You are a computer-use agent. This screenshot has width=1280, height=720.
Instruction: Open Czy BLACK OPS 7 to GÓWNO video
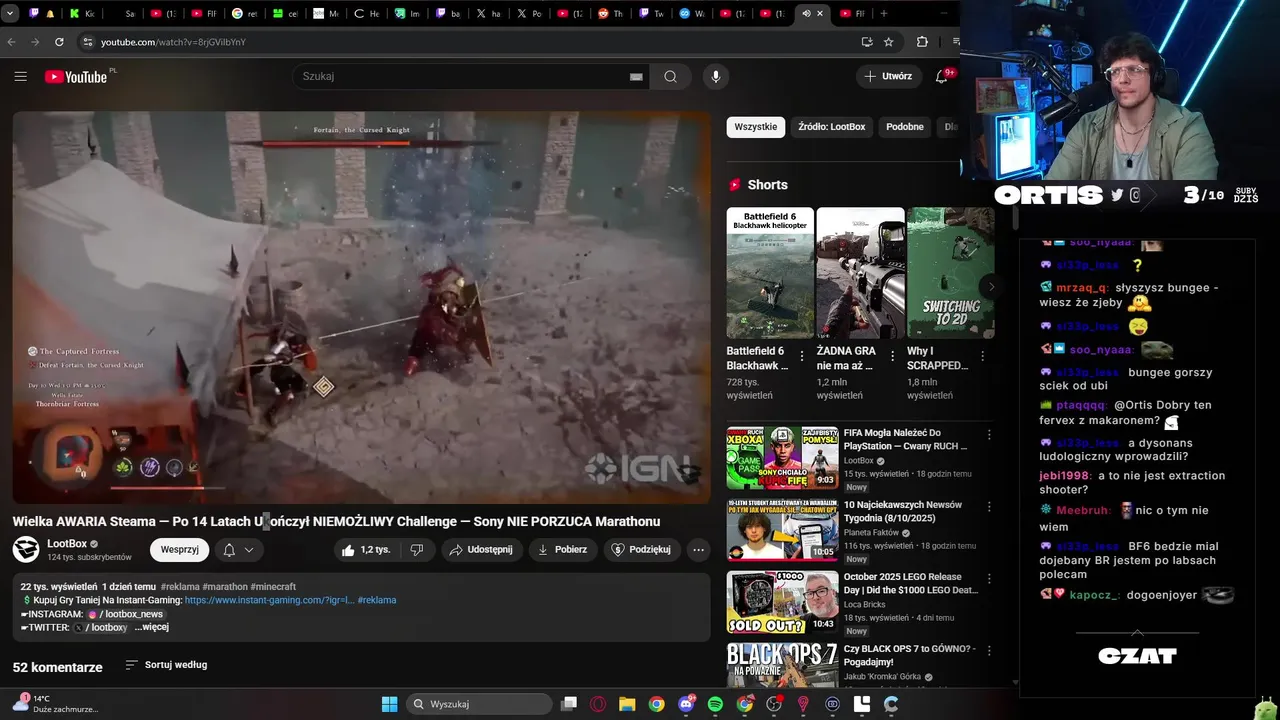[910, 655]
